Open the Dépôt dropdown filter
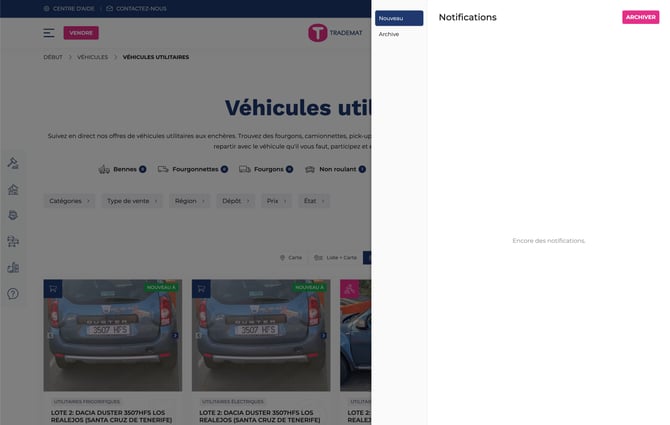 [x=235, y=201]
